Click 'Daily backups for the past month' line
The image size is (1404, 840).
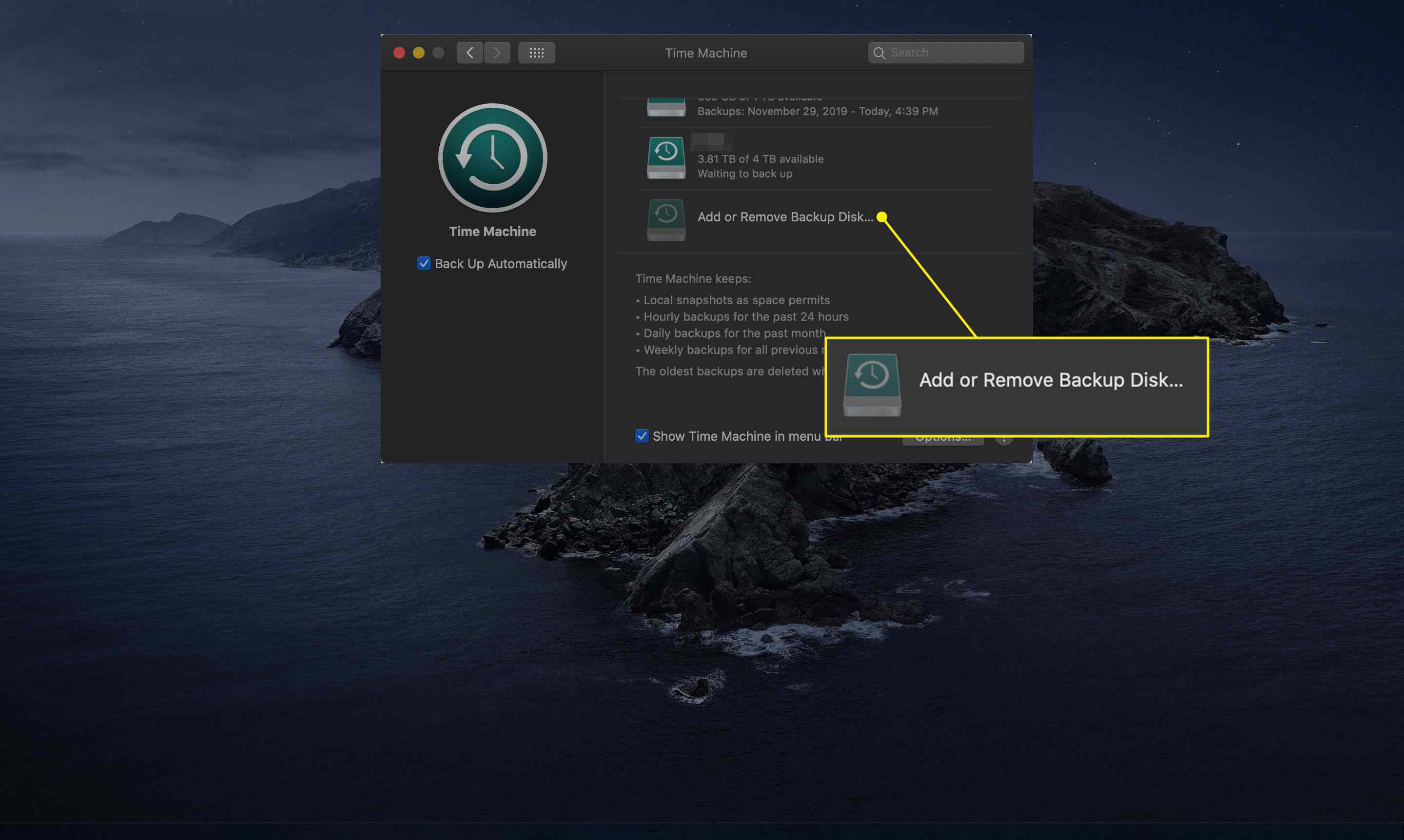click(734, 333)
